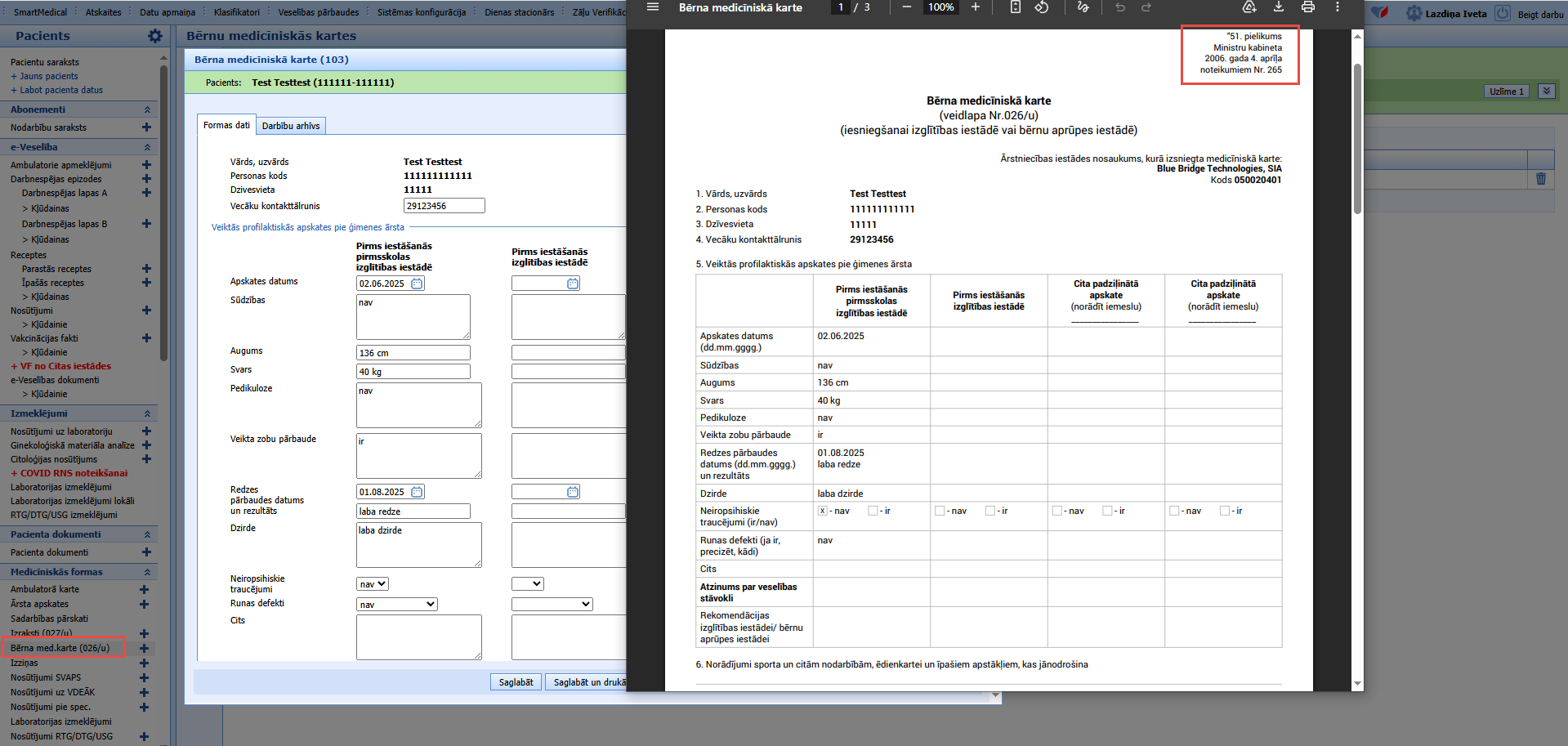Print the Bērna medicīniskā karte PDF
1568x746 pixels.
[1308, 7]
